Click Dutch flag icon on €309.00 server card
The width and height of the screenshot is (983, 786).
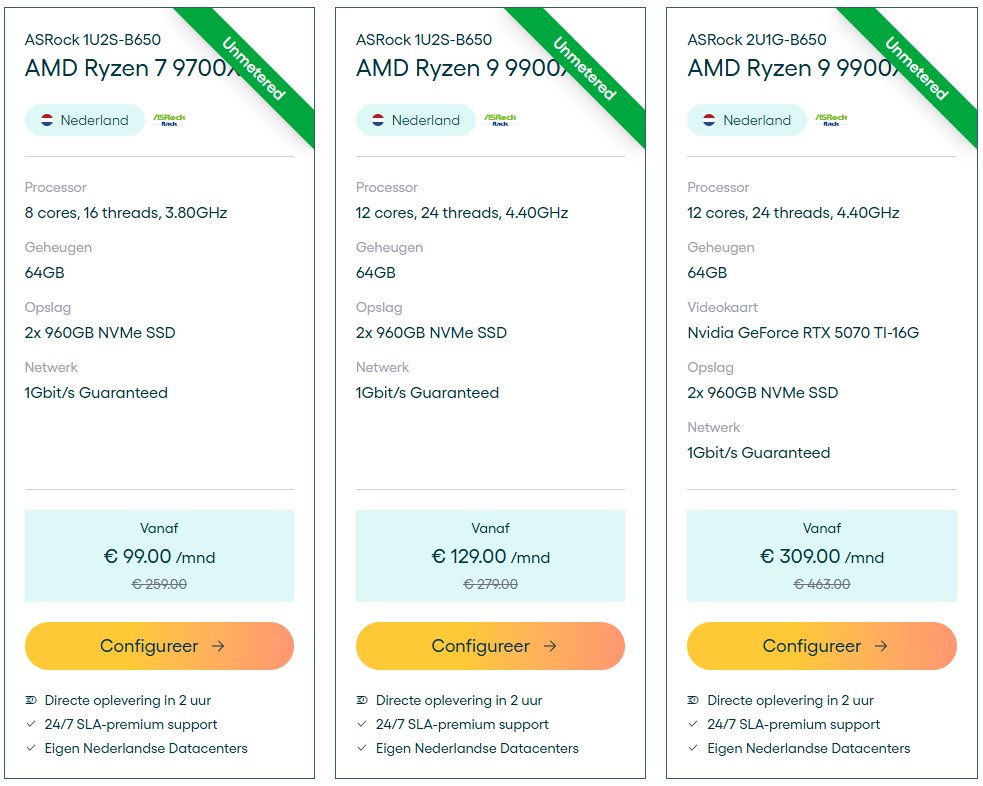pos(709,120)
